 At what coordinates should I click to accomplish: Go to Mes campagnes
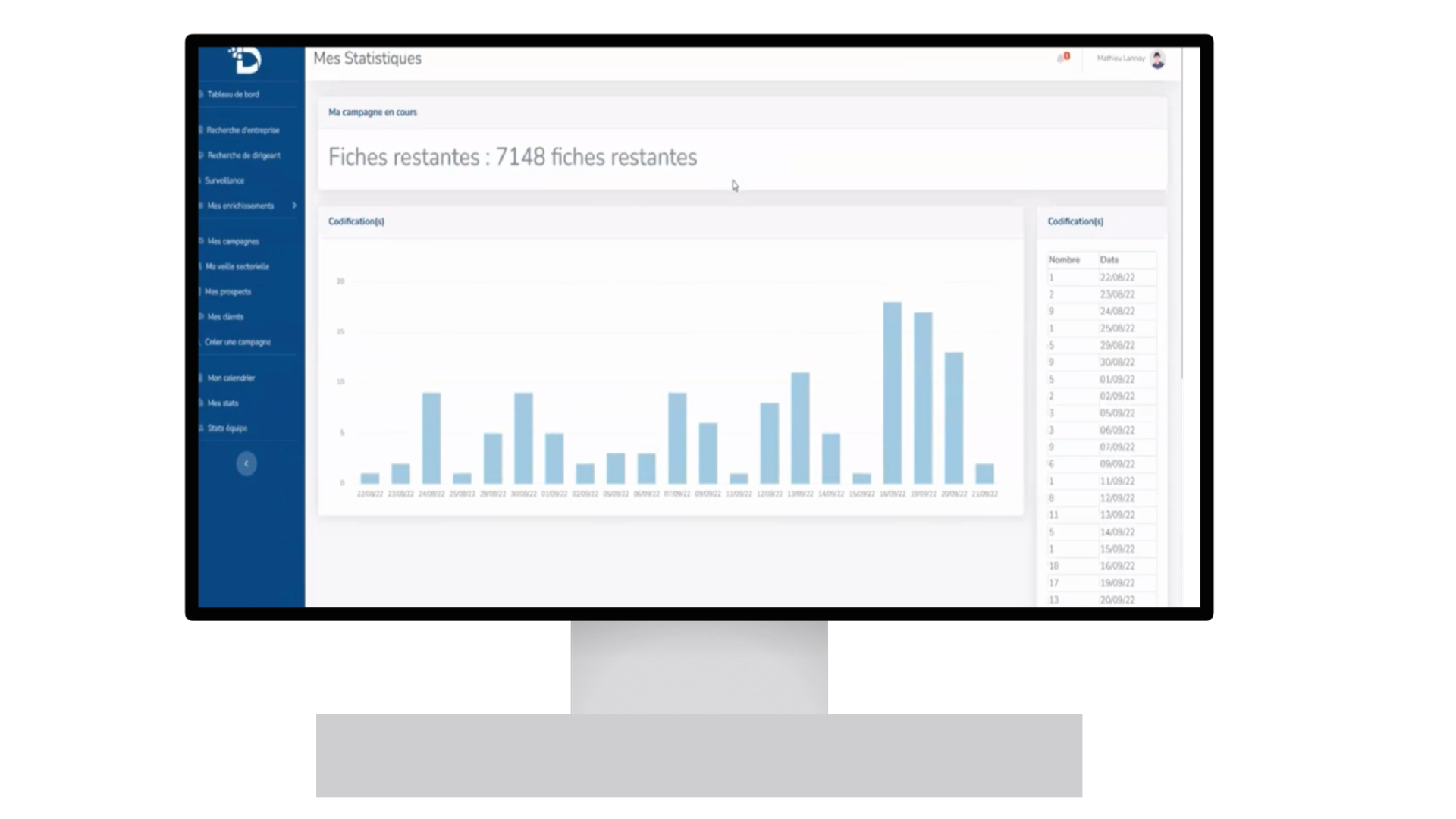233,241
